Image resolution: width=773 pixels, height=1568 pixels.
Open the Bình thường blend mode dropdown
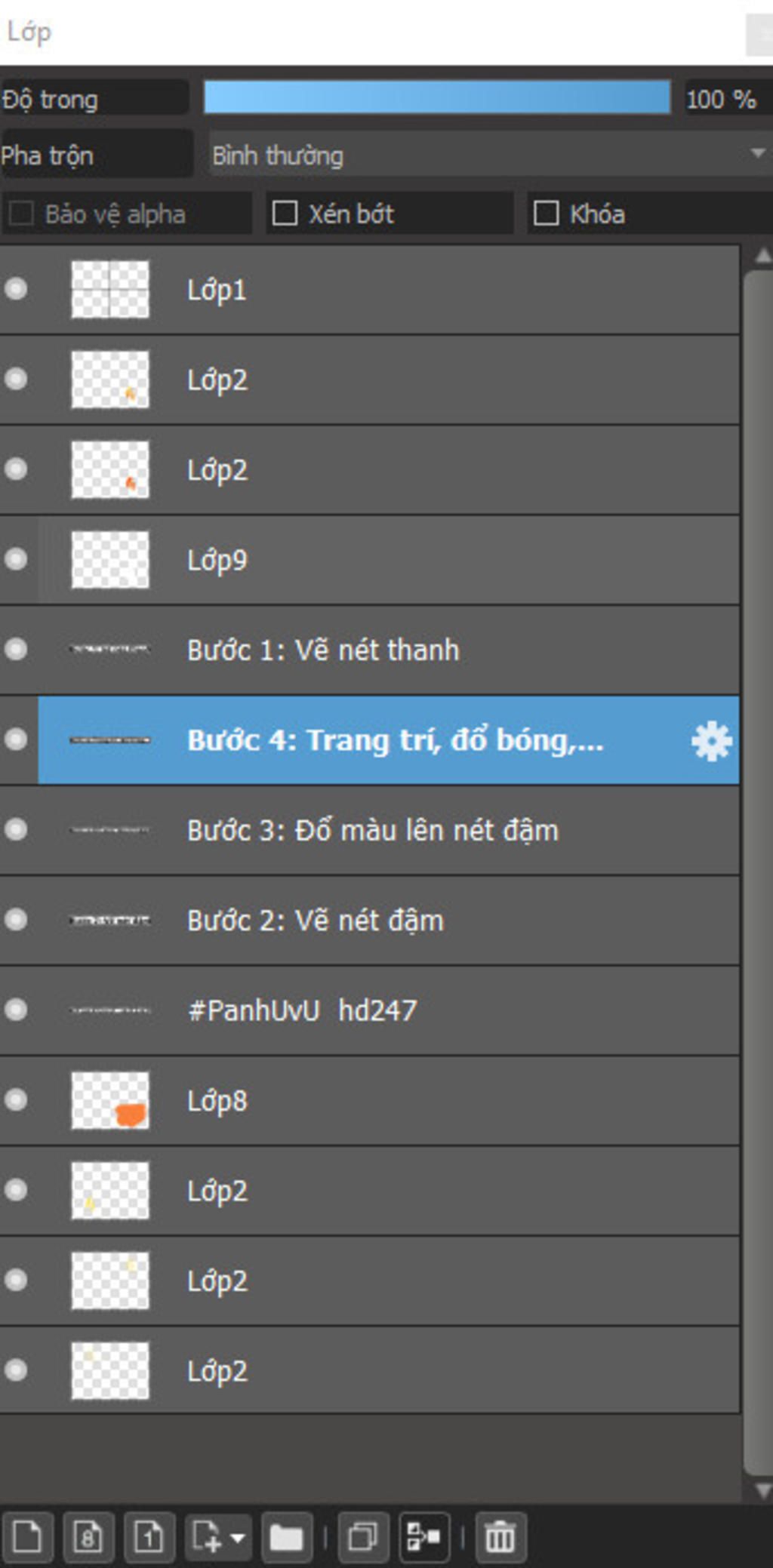coord(491,155)
